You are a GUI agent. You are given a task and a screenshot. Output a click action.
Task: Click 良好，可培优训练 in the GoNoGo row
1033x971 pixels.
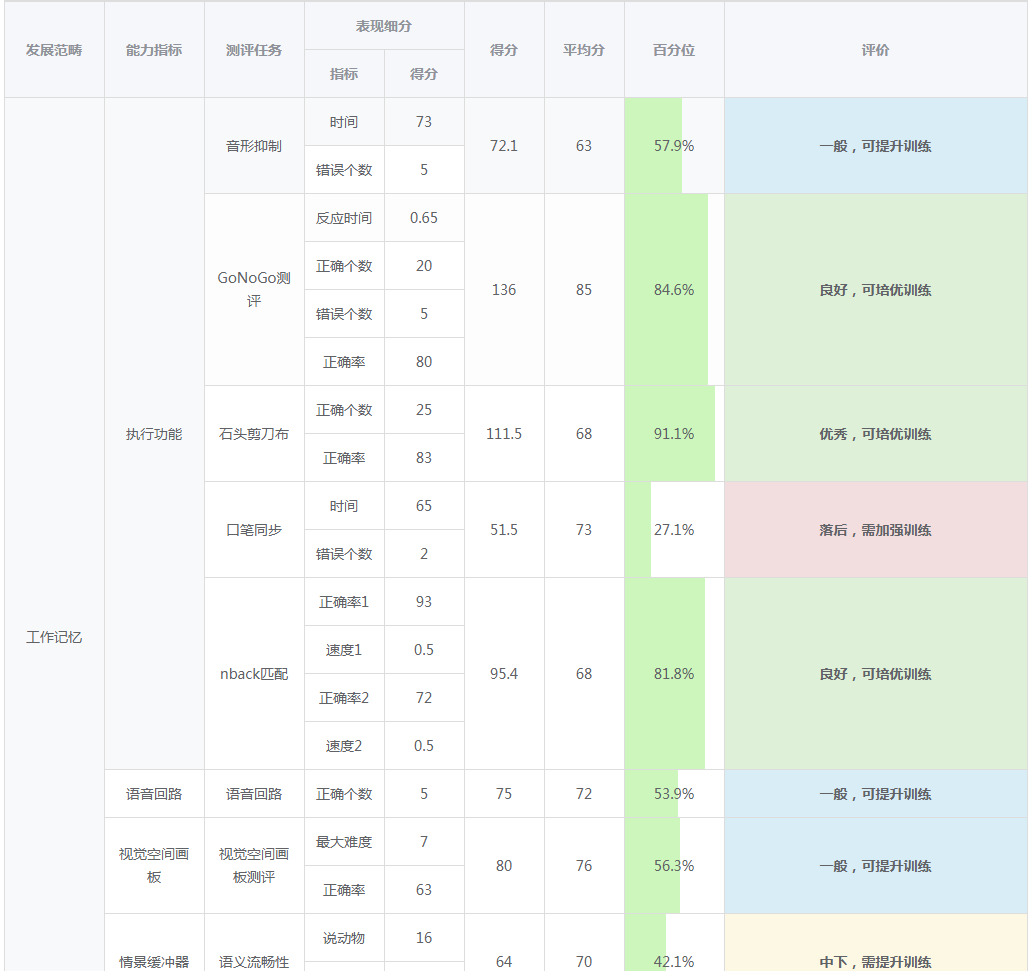coord(876,289)
